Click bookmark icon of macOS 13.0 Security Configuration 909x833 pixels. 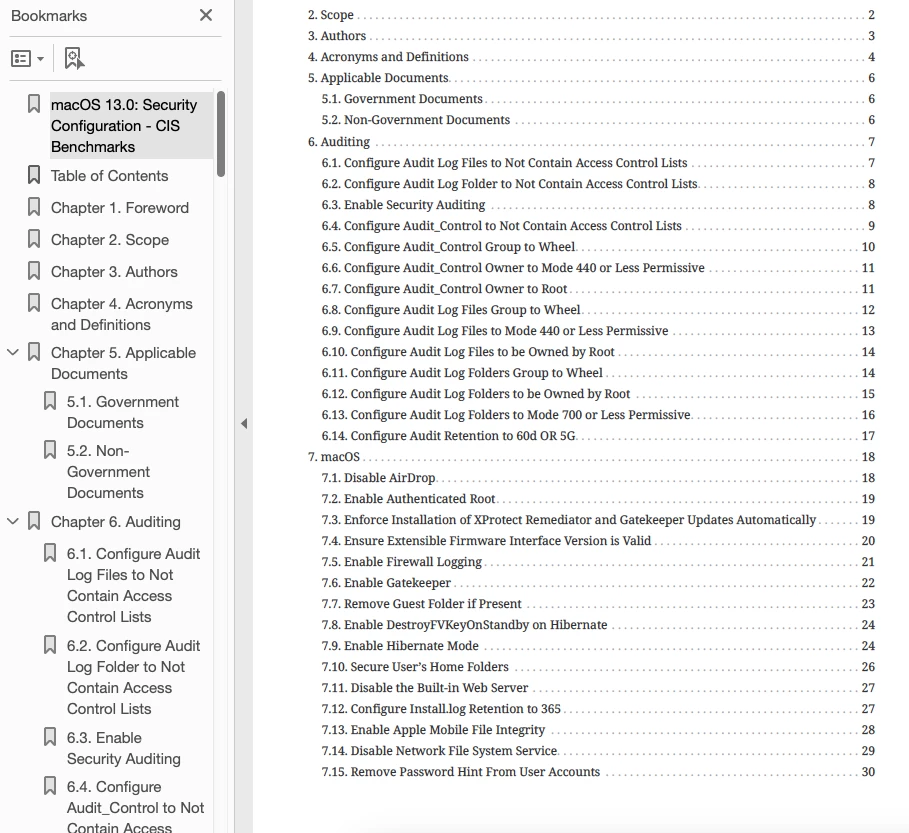pyautogui.click(x=34, y=104)
